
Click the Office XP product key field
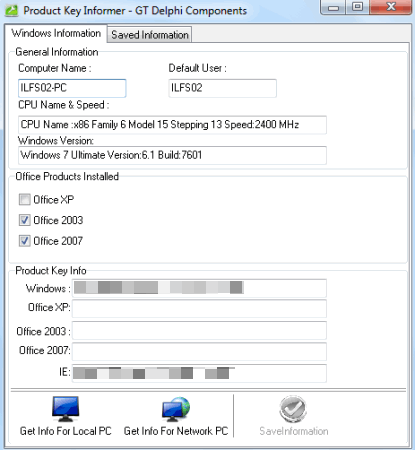click(199, 309)
